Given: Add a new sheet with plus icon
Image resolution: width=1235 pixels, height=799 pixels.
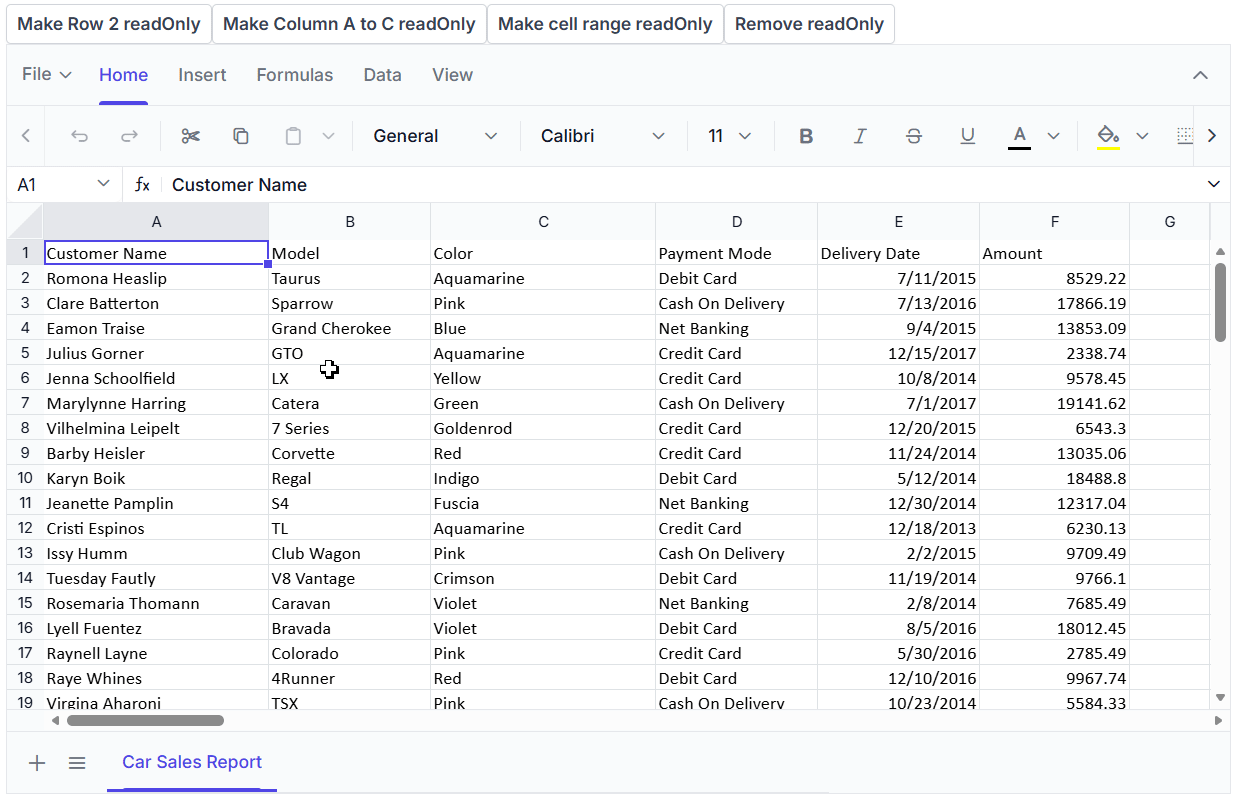Looking at the screenshot, I should [x=37, y=763].
